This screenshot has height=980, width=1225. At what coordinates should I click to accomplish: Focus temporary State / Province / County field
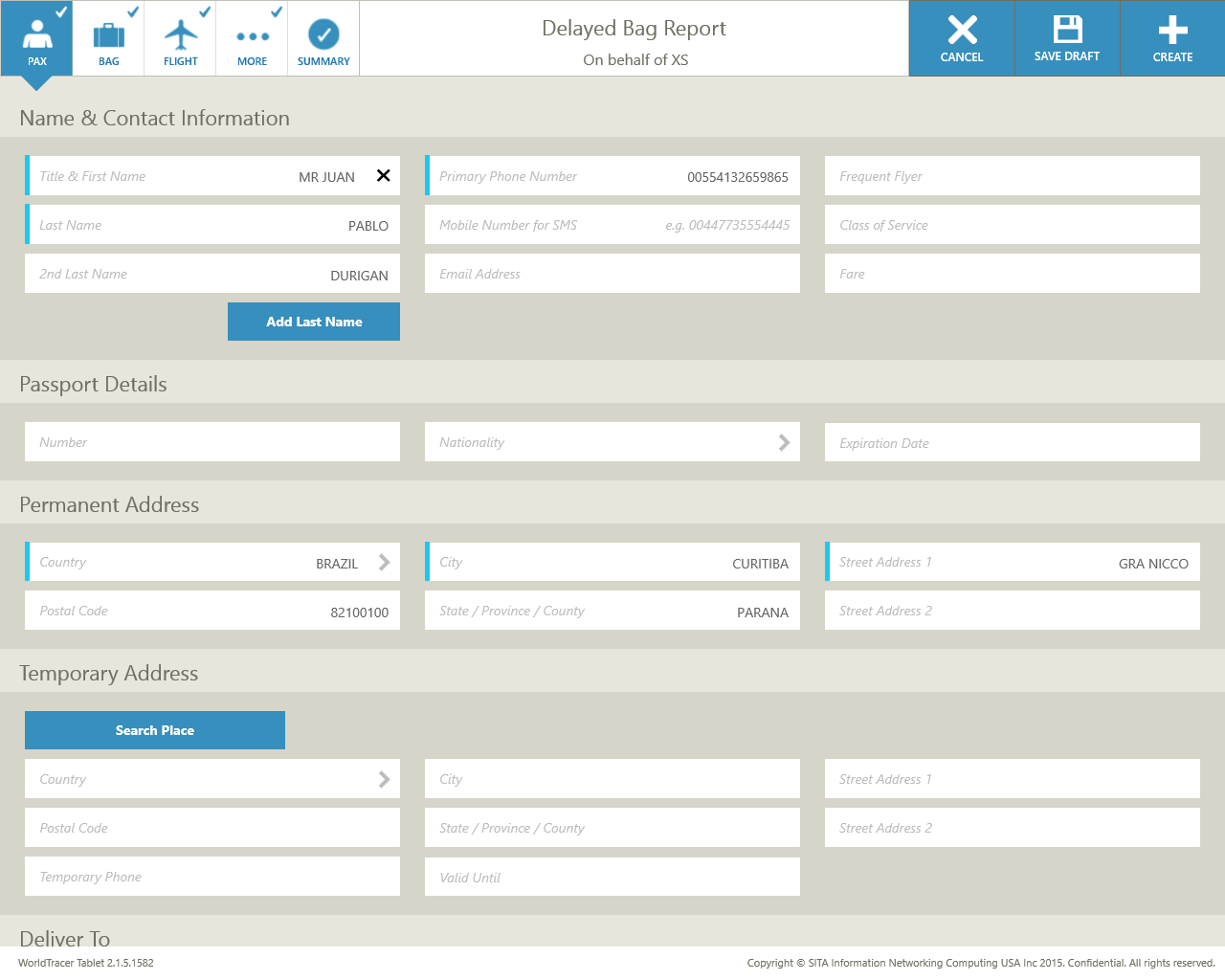pyautogui.click(x=612, y=828)
